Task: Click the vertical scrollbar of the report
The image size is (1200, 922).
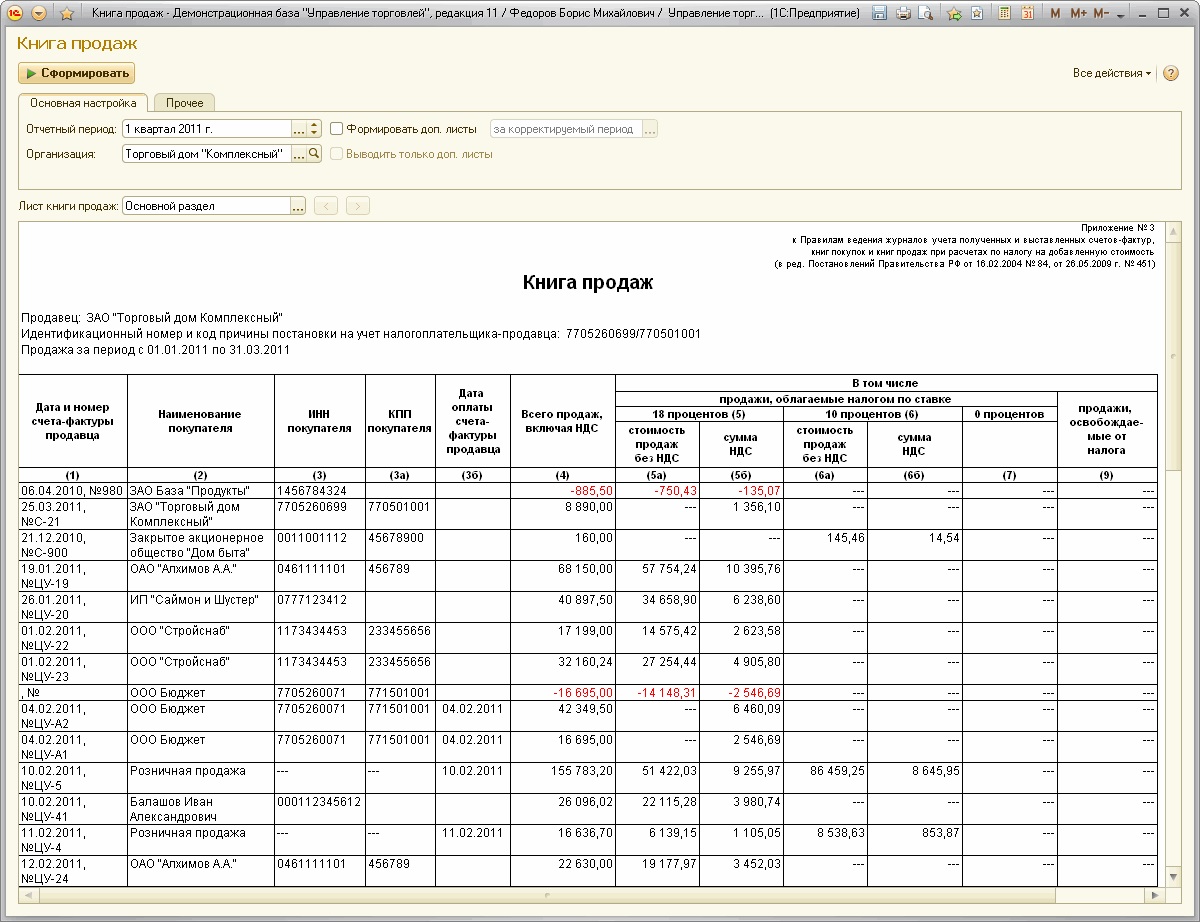Action: pyautogui.click(x=1175, y=553)
